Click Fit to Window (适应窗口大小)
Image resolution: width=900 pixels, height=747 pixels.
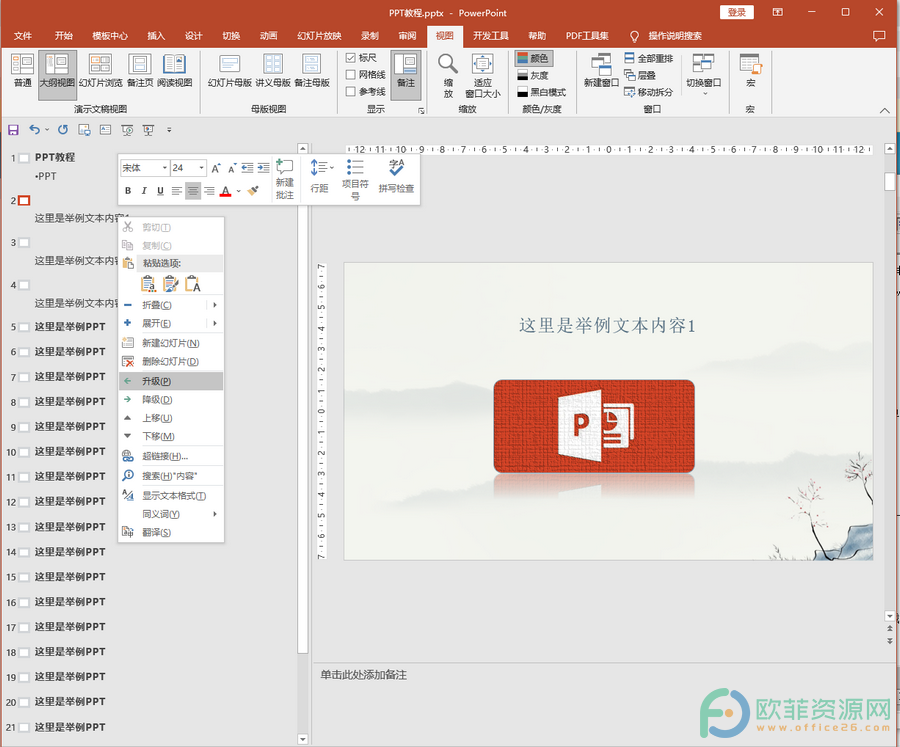pos(482,75)
